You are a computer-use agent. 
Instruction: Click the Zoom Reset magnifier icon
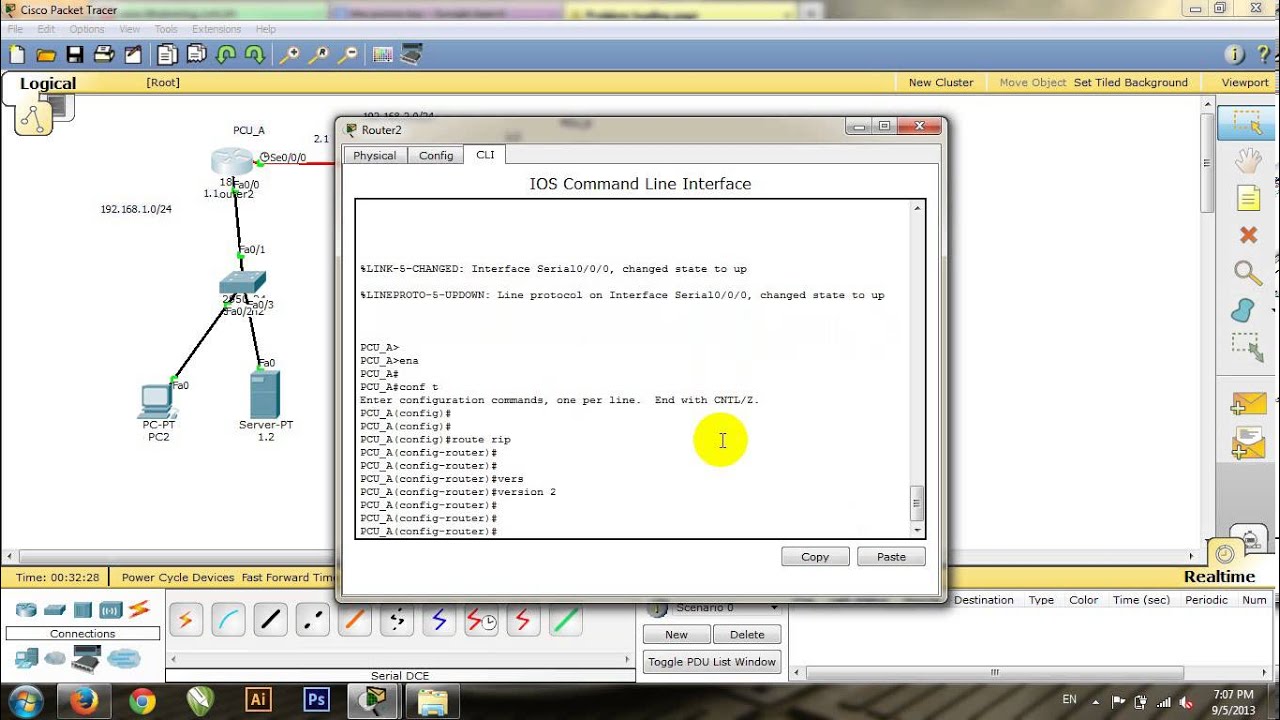[319, 55]
